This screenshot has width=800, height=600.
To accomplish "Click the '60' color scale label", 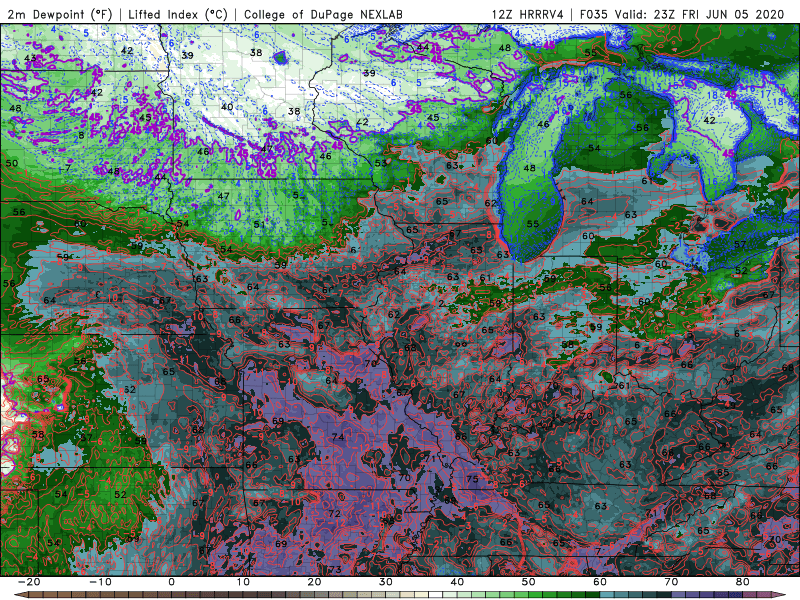I will point(600,582).
